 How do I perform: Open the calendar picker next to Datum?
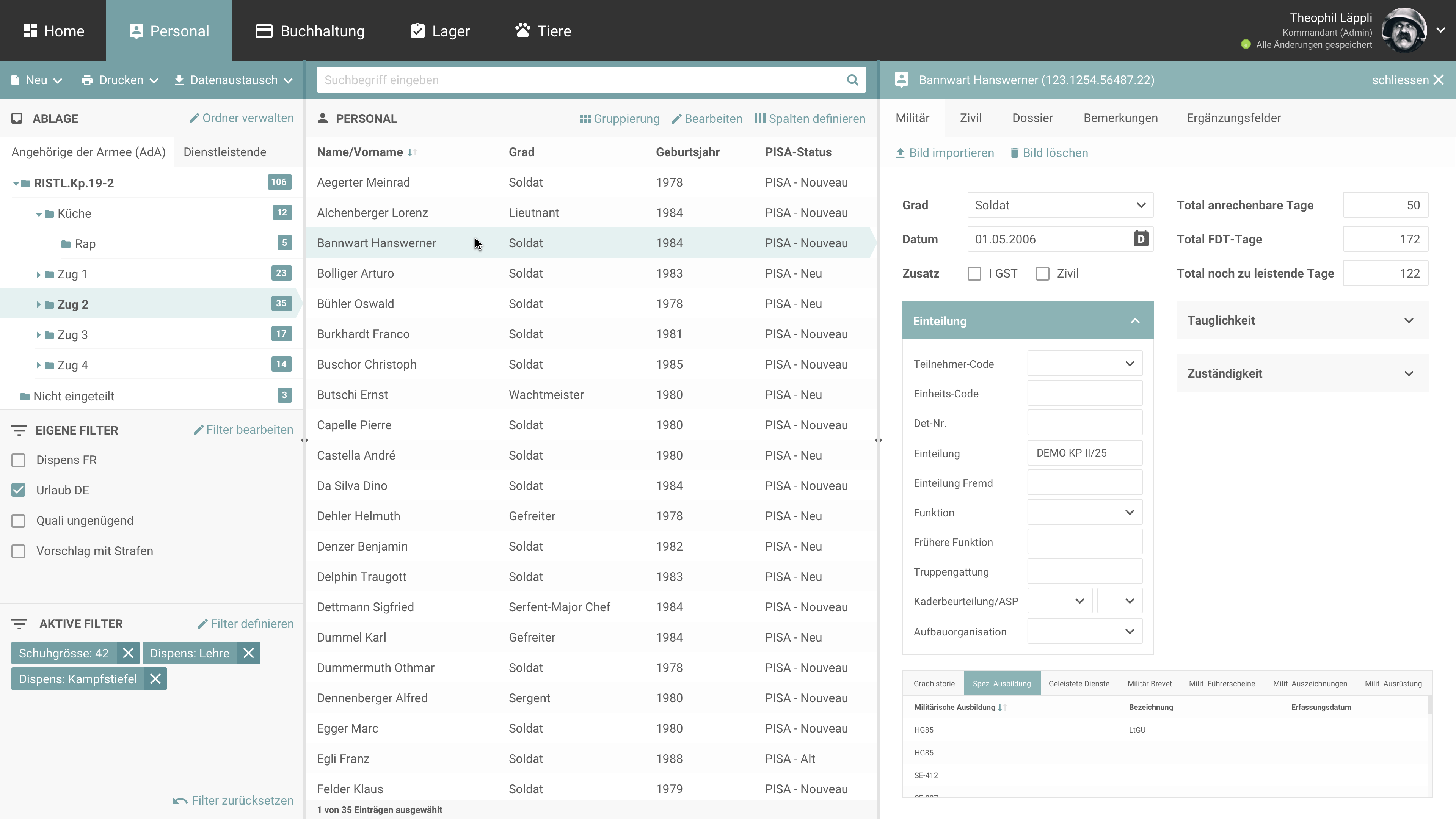tap(1141, 239)
